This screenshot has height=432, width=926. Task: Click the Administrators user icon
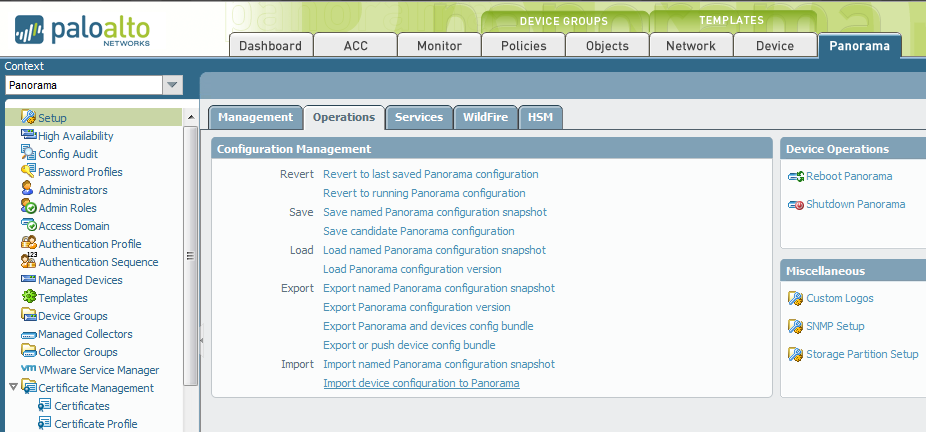(x=27, y=189)
